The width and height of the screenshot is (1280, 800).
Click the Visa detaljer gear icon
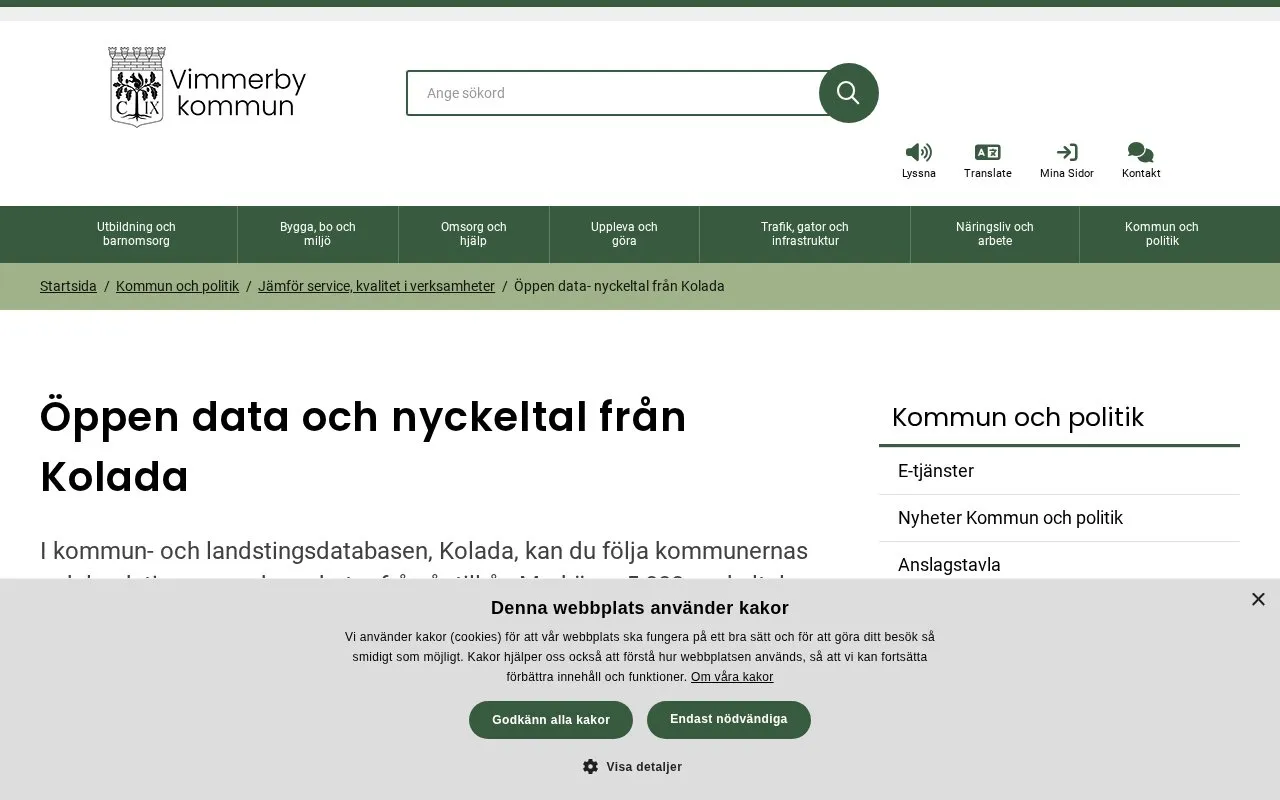[x=590, y=766]
